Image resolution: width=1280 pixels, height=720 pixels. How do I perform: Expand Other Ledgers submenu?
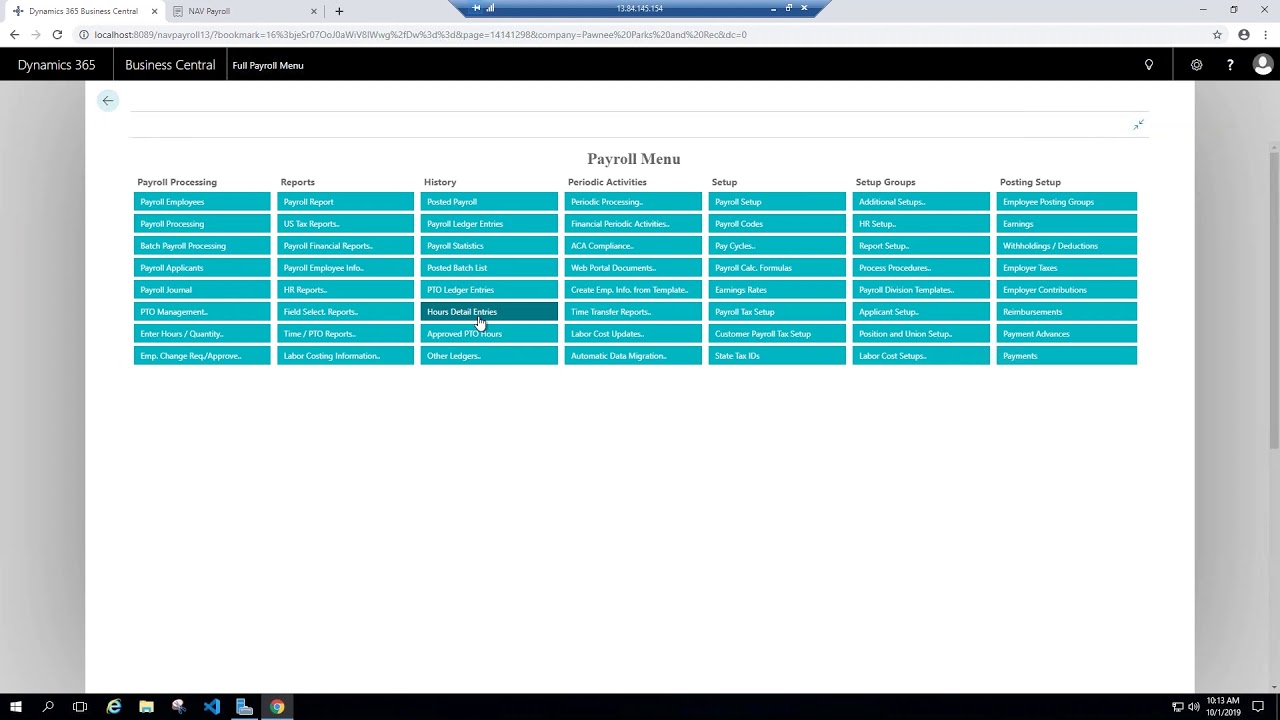click(489, 356)
